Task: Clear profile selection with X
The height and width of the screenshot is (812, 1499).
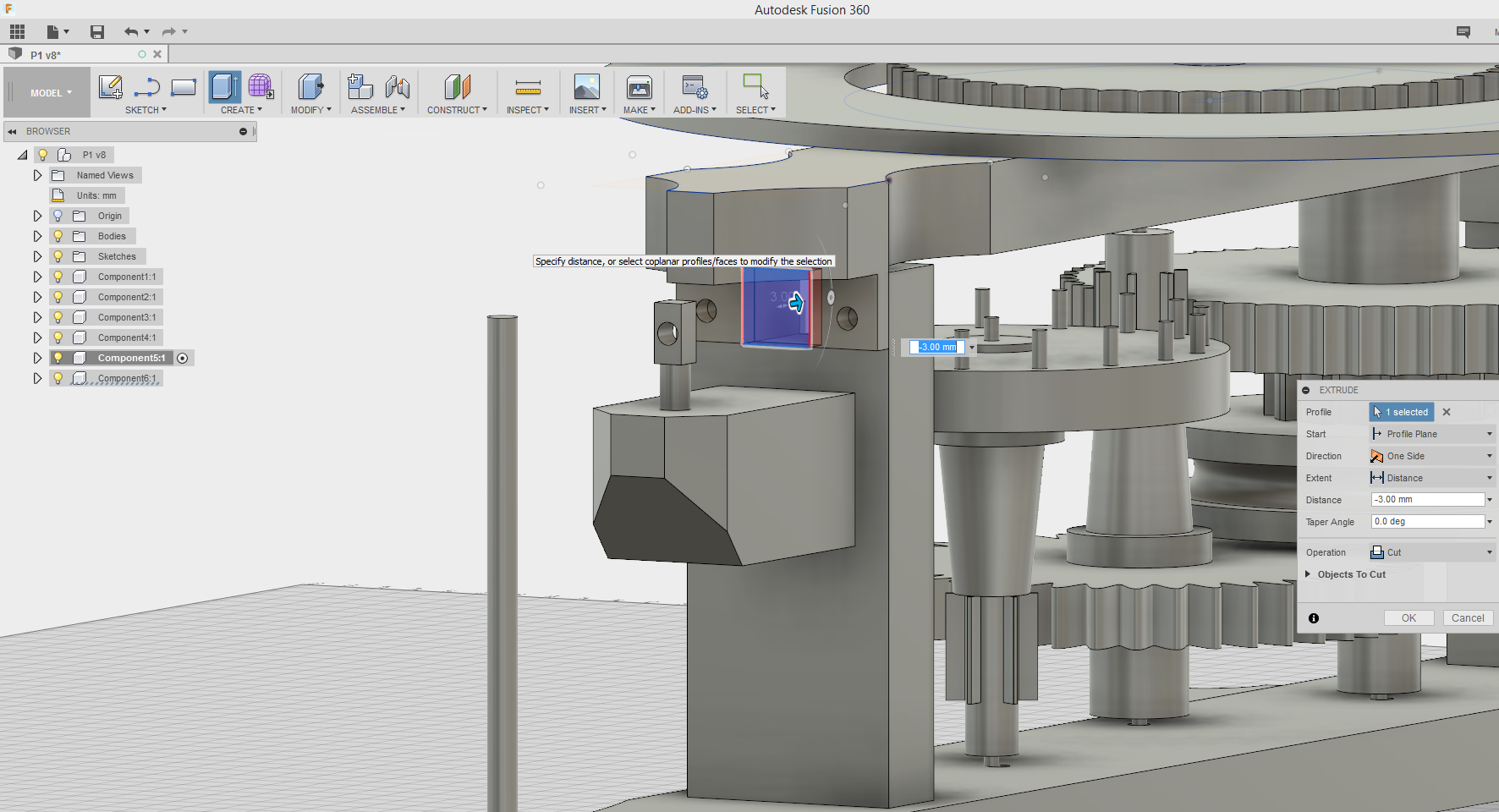Action: pos(1447,412)
